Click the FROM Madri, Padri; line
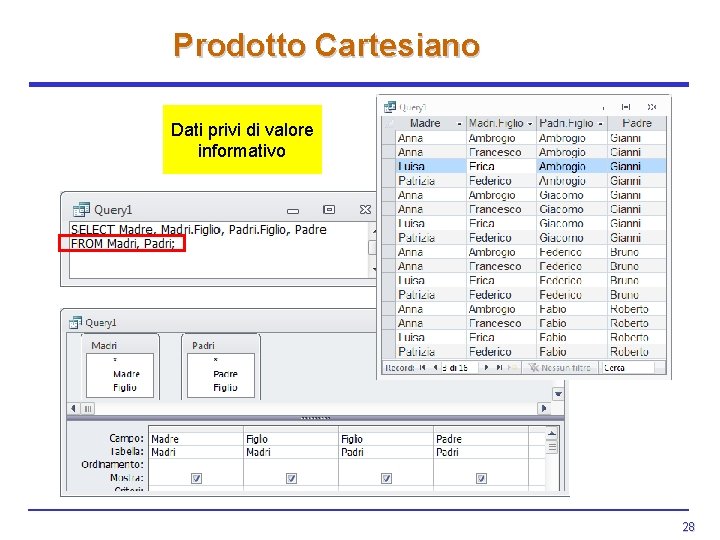 click(x=123, y=243)
